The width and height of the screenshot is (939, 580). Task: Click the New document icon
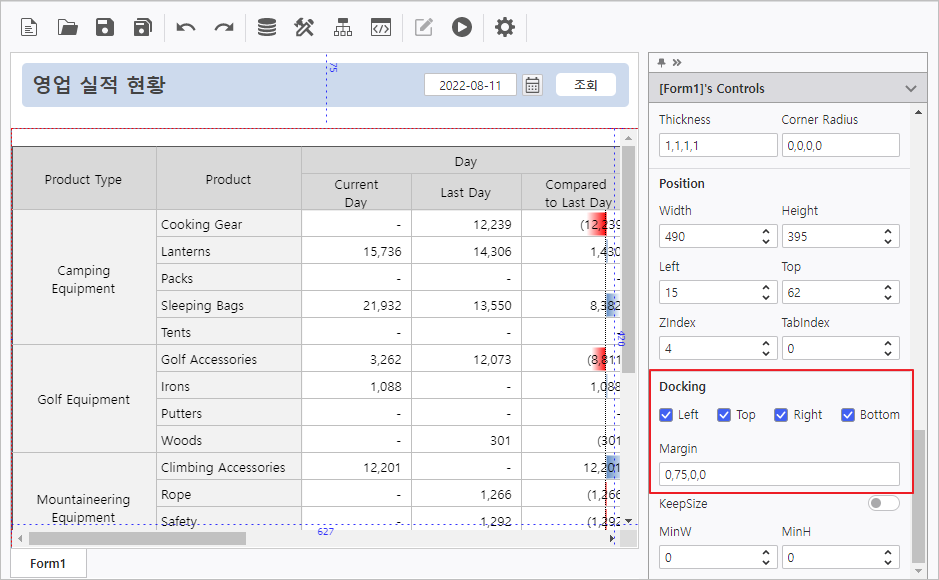pos(29,28)
